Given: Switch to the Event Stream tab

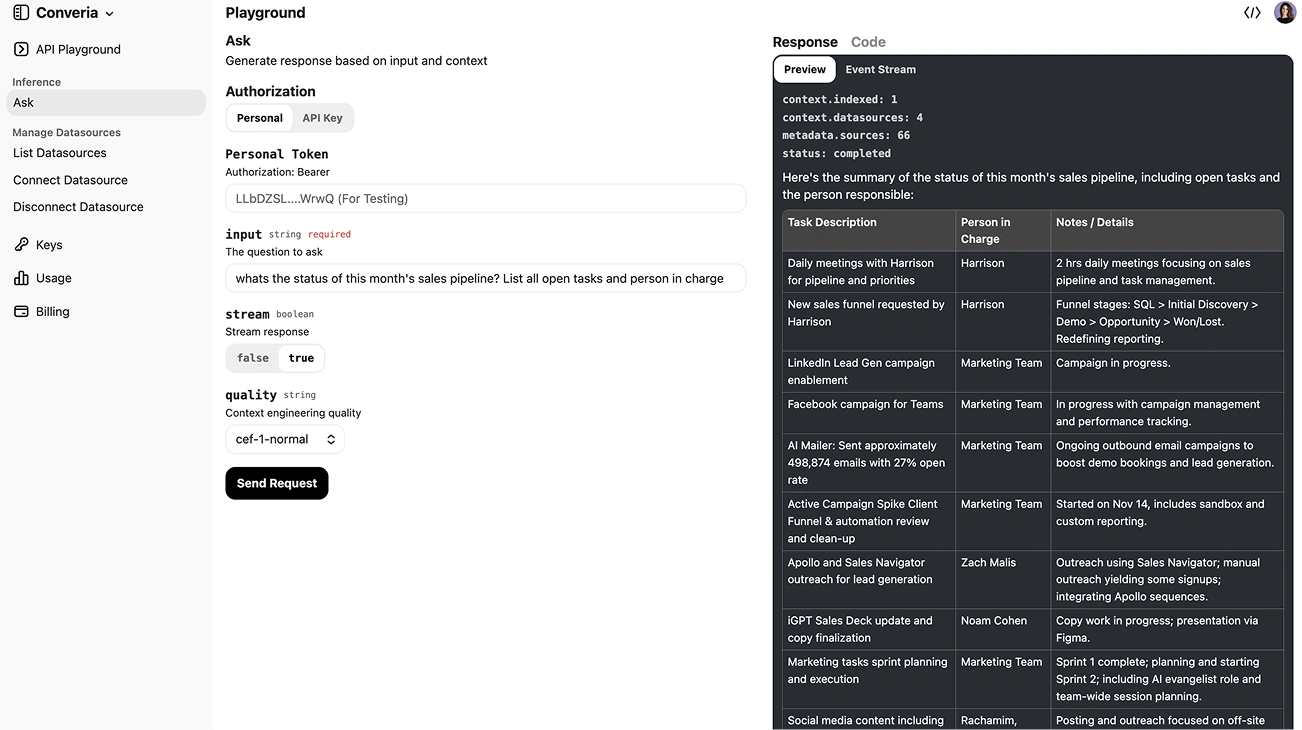Looking at the screenshot, I should 880,70.
